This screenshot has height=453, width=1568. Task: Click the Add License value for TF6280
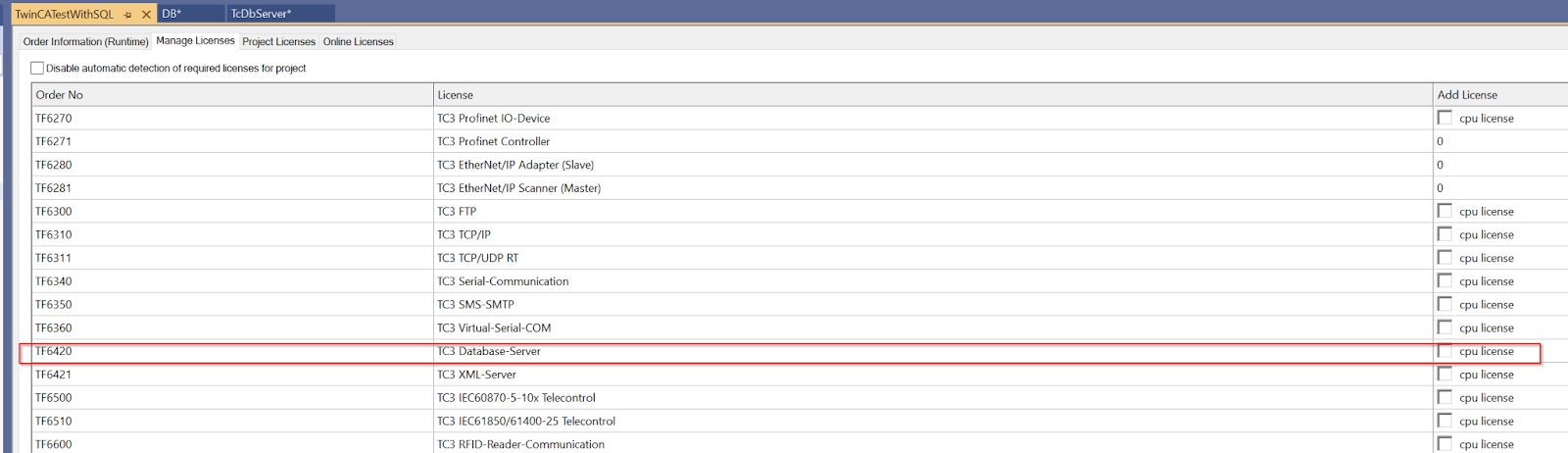[1440, 165]
